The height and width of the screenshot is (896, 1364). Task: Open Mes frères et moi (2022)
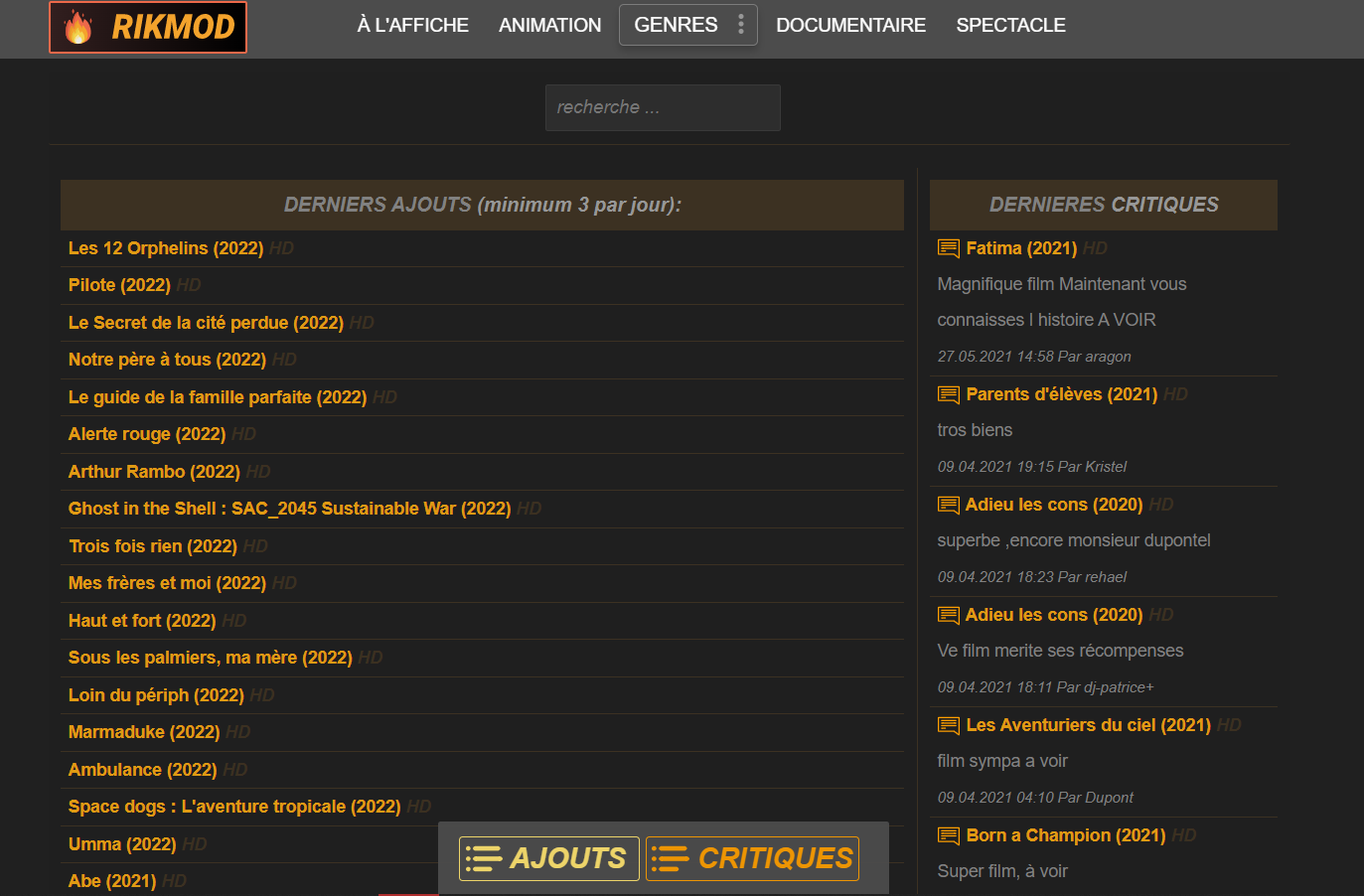point(167,583)
